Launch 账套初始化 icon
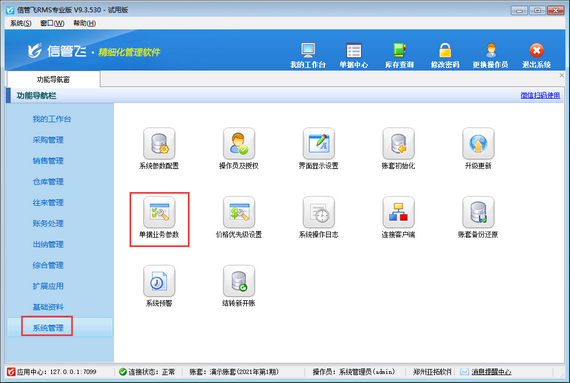The height and width of the screenshot is (383, 570). point(398,144)
